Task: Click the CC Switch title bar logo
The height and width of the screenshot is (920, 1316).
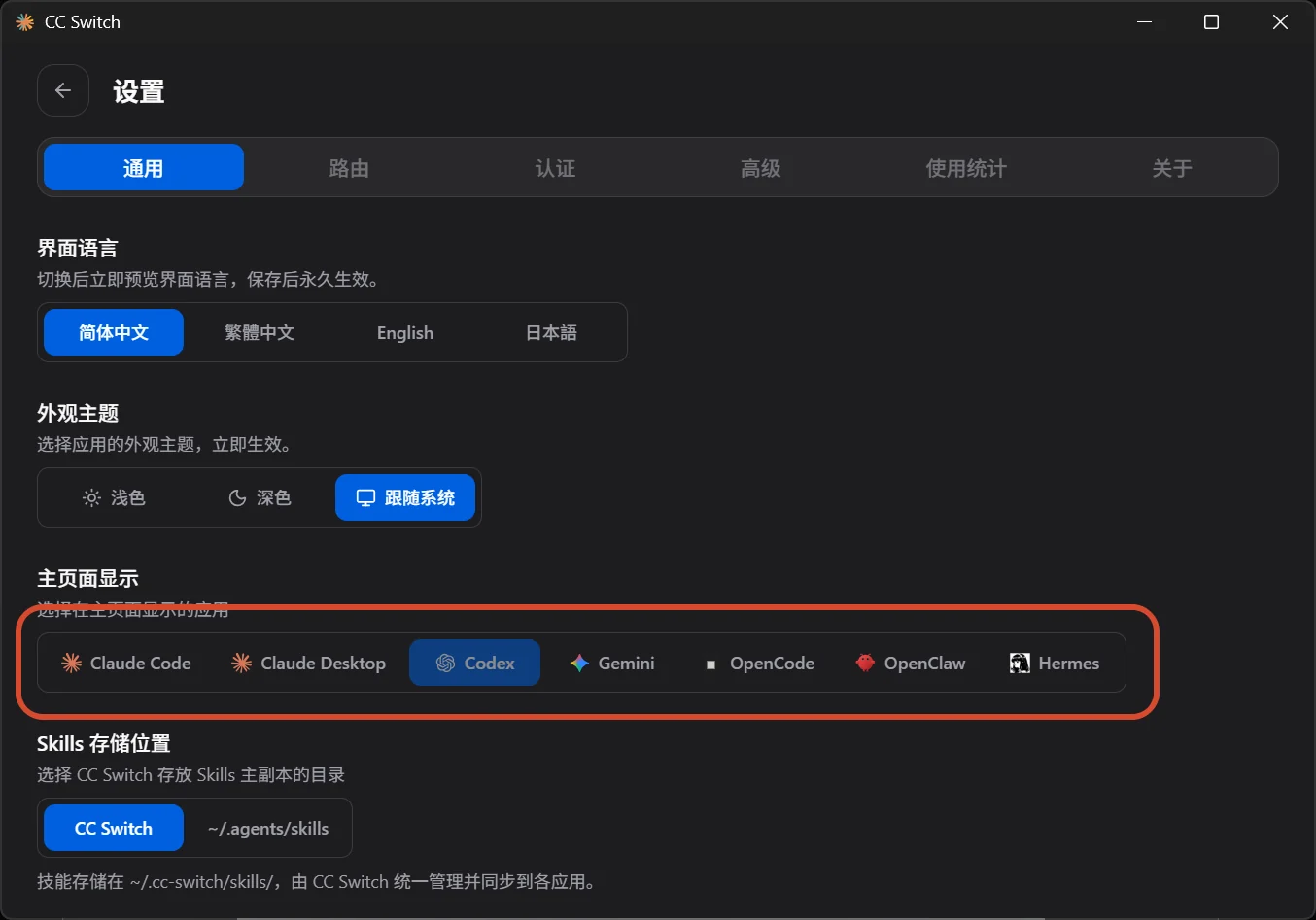Action: pyautogui.click(x=25, y=22)
